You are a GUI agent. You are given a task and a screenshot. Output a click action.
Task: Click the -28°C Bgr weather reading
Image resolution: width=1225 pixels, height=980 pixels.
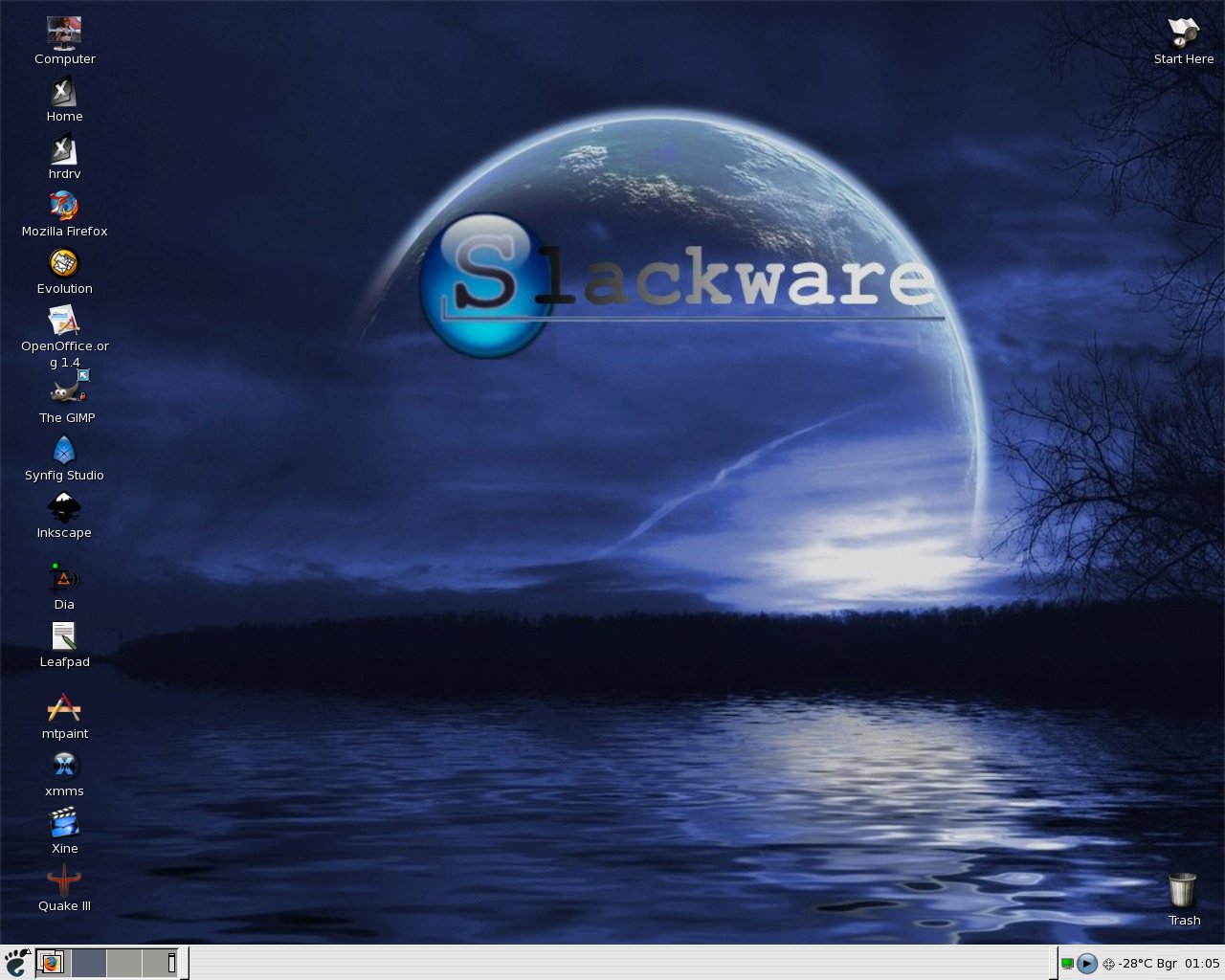tap(1147, 964)
